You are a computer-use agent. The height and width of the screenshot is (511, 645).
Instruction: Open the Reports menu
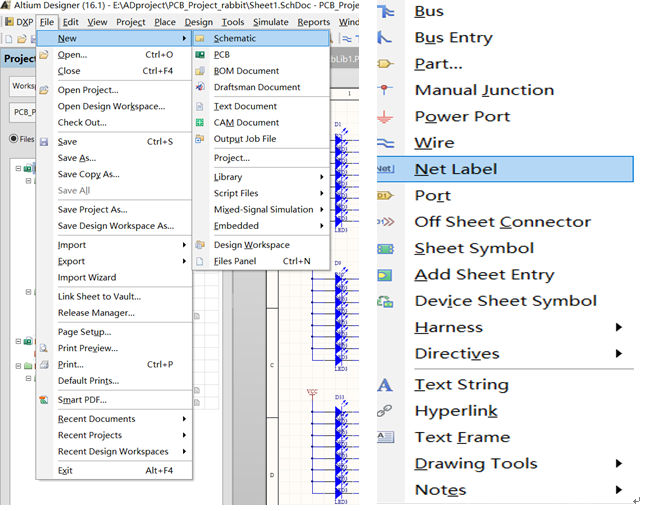coord(314,22)
